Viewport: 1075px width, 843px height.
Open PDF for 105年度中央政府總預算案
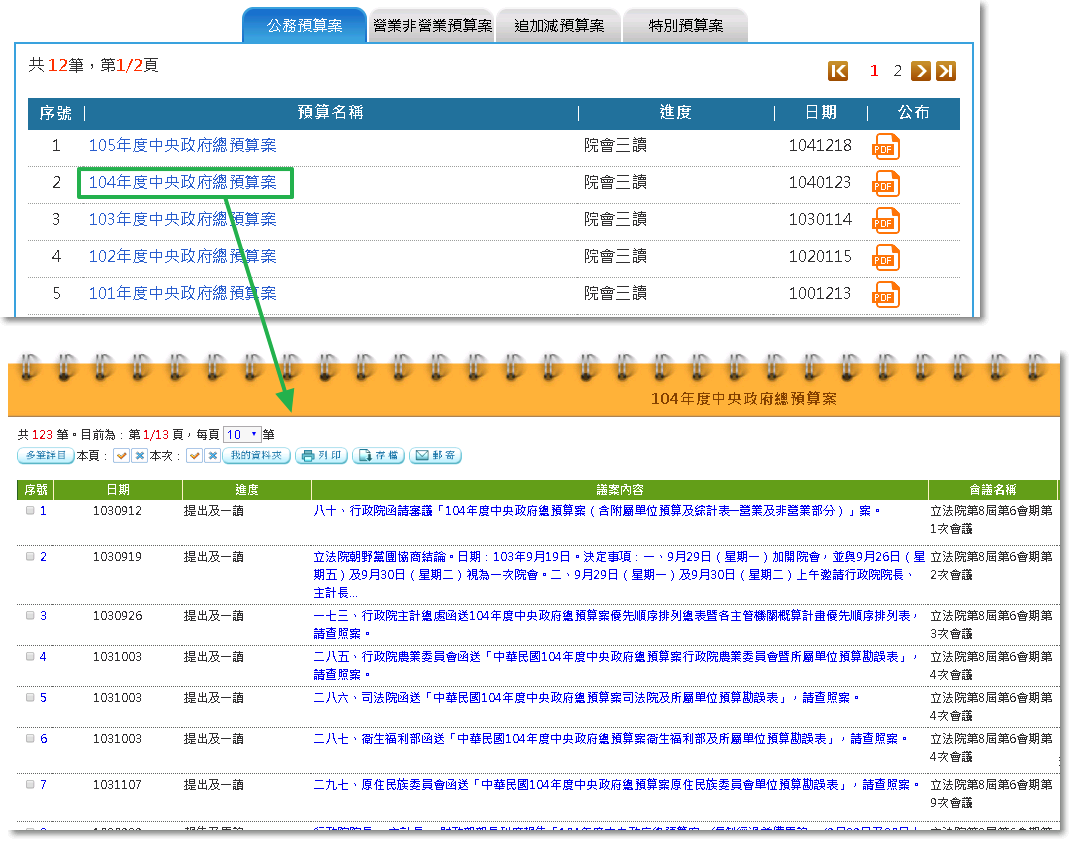coord(886,146)
